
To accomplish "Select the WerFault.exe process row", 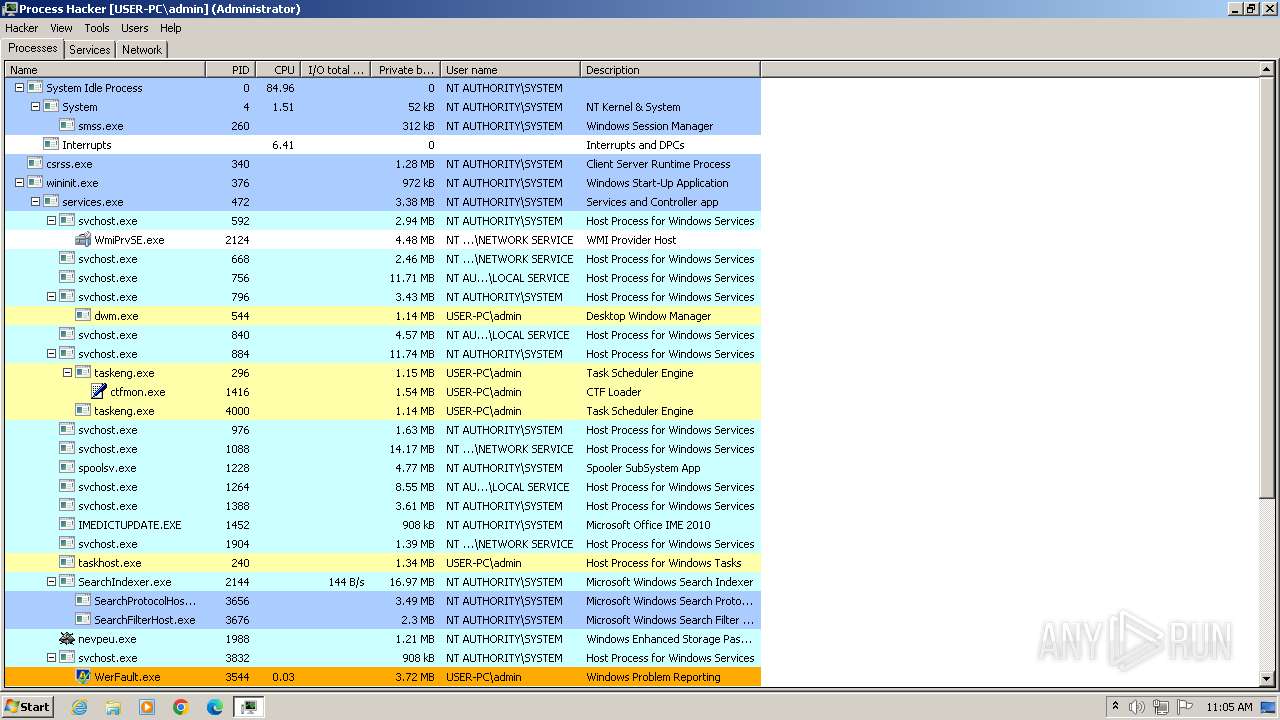I will tap(383, 677).
